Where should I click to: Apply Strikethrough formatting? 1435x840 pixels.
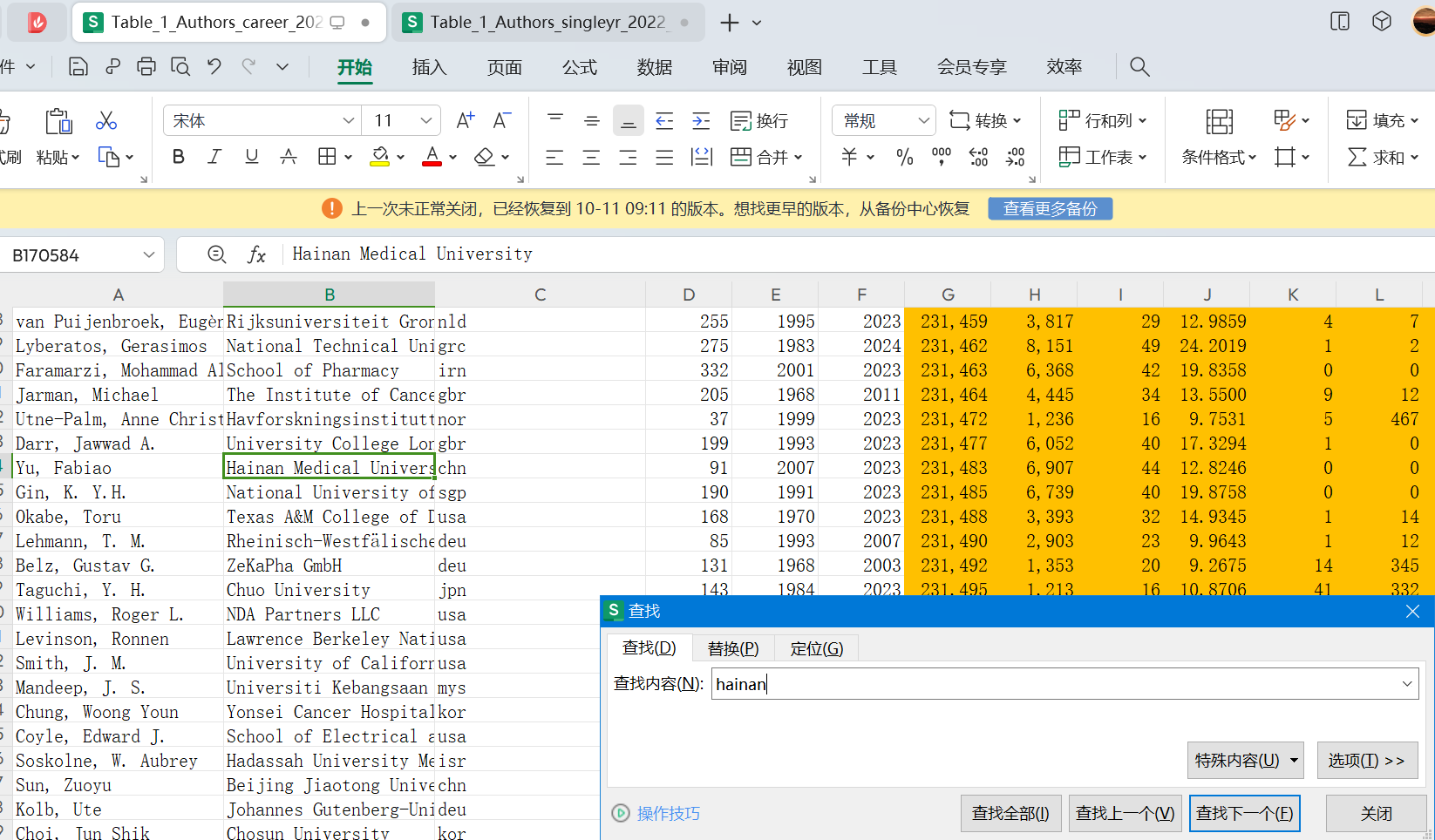point(289,157)
